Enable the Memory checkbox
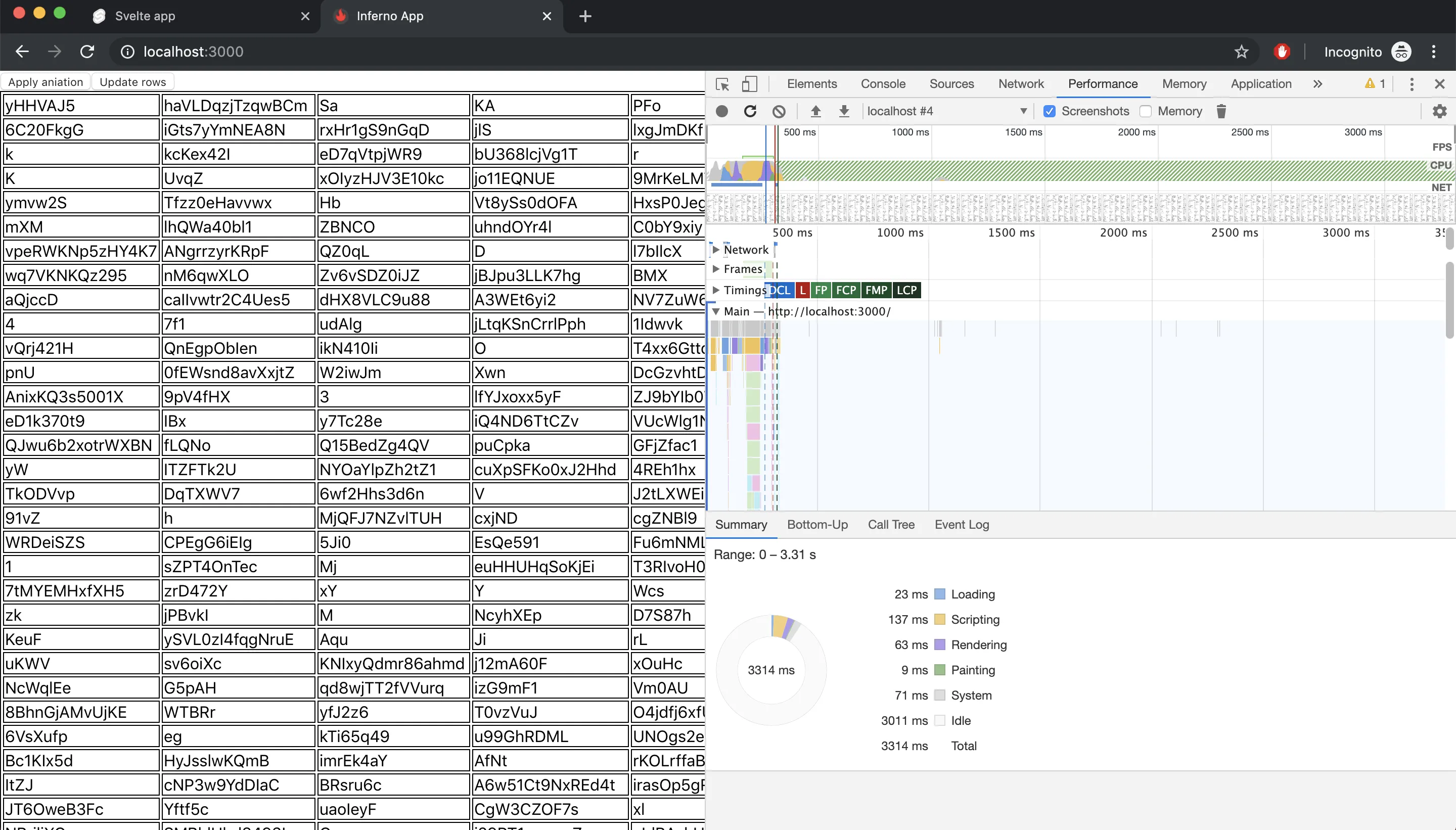Viewport: 1456px width, 830px height. (x=1146, y=111)
